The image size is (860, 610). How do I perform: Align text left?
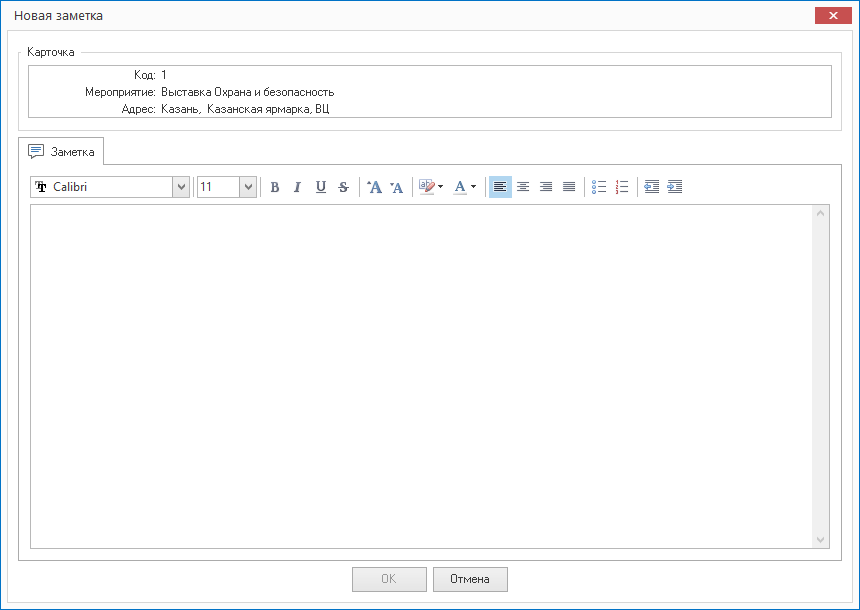click(500, 187)
